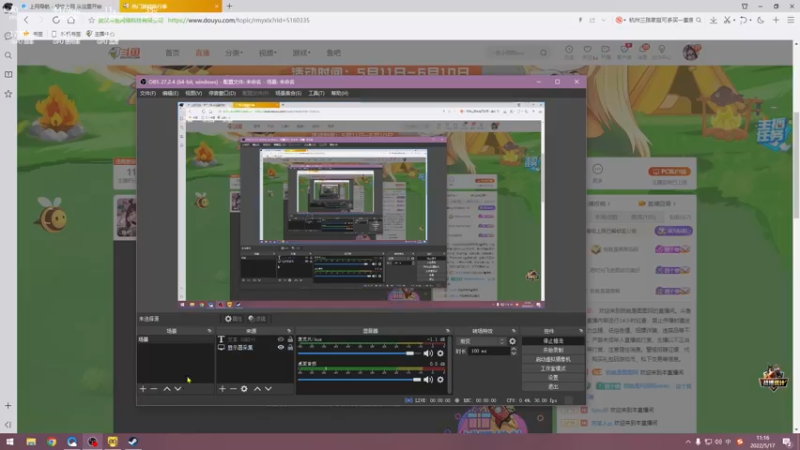The width and height of the screenshot is (800, 450).
Task: Select the scene entry in the scenes list
Action: (x=175, y=339)
